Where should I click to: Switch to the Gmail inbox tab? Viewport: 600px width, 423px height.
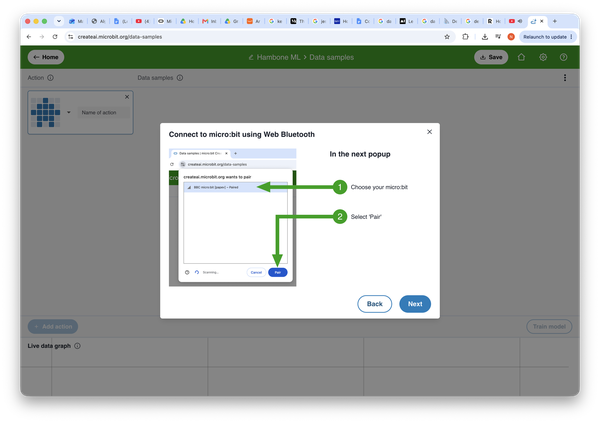coord(209,21)
